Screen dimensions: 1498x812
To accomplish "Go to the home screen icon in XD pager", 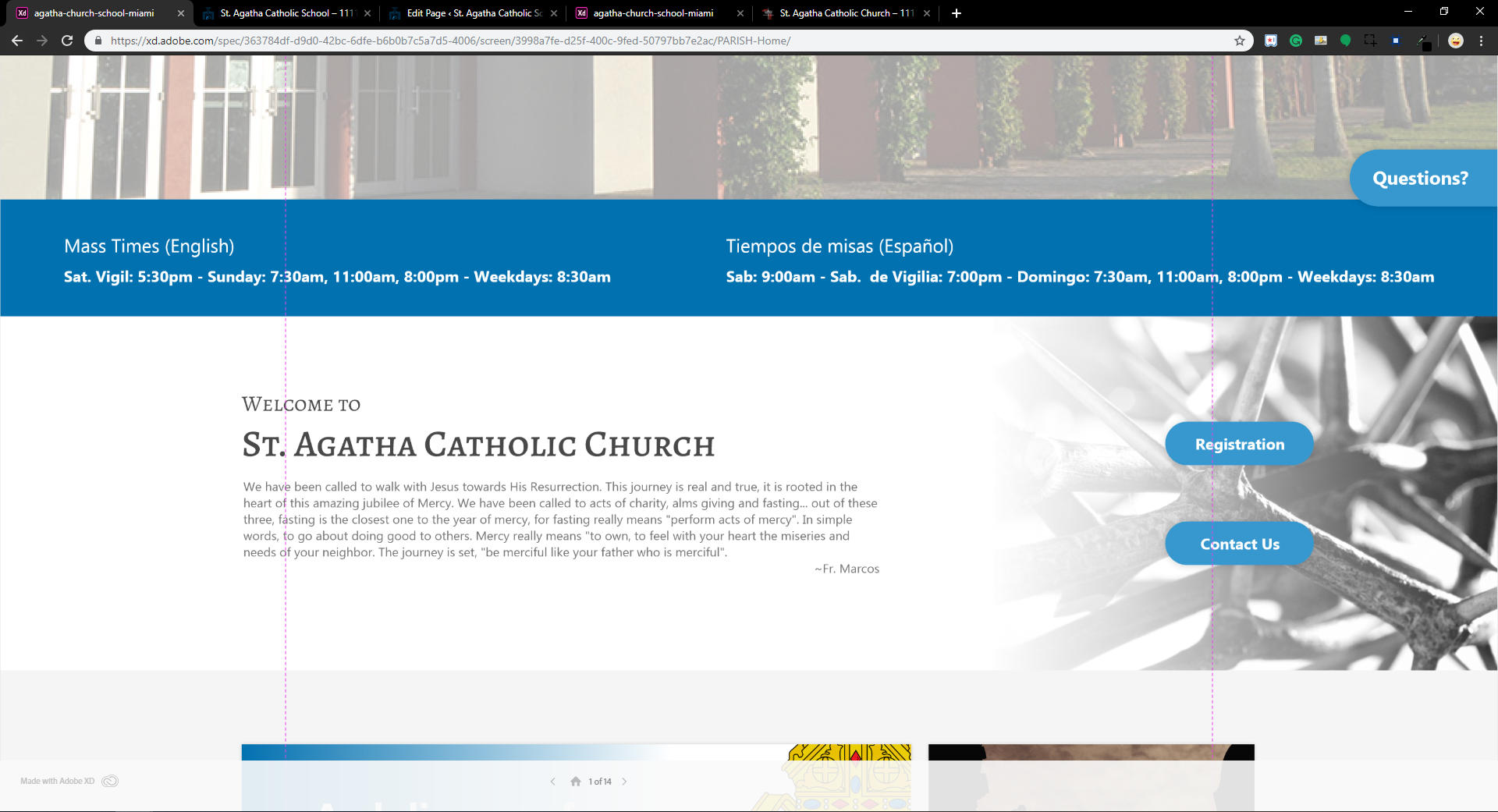I will (576, 782).
